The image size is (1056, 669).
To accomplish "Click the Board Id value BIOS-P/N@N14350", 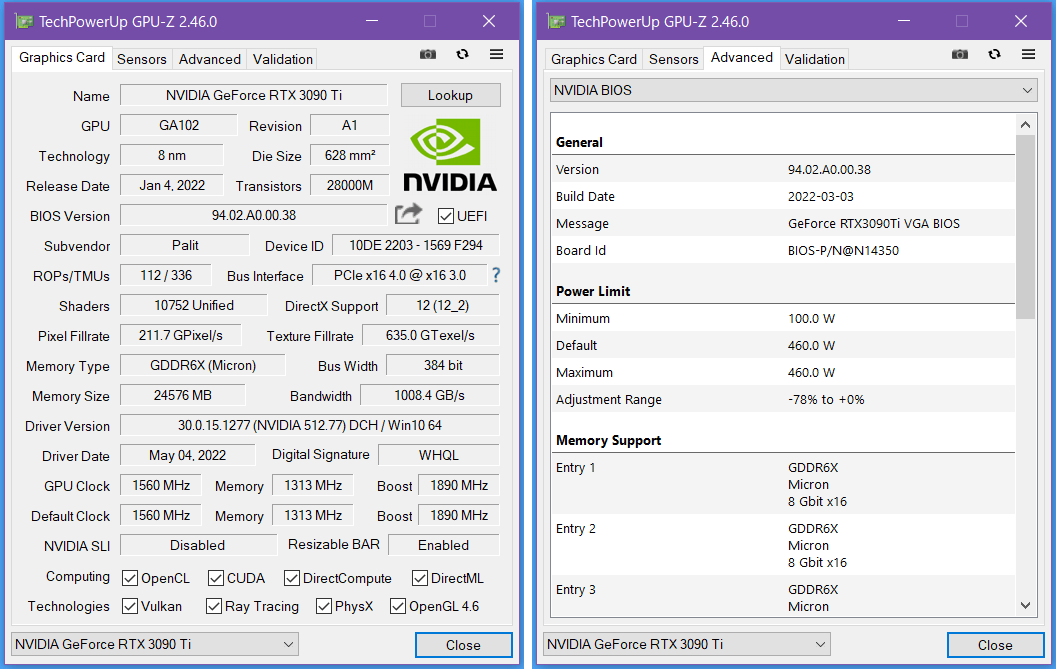I will click(x=843, y=251).
